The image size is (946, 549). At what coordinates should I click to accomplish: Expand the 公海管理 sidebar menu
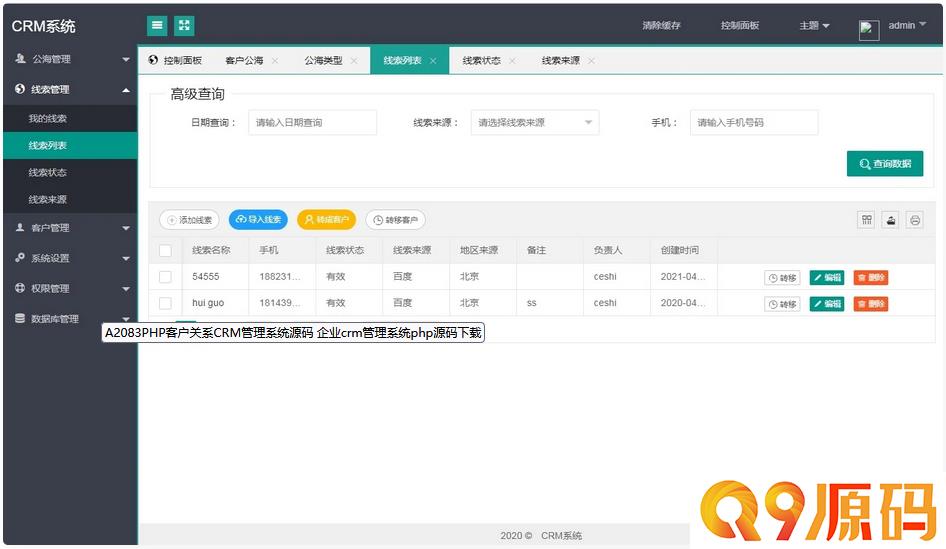tap(125, 59)
